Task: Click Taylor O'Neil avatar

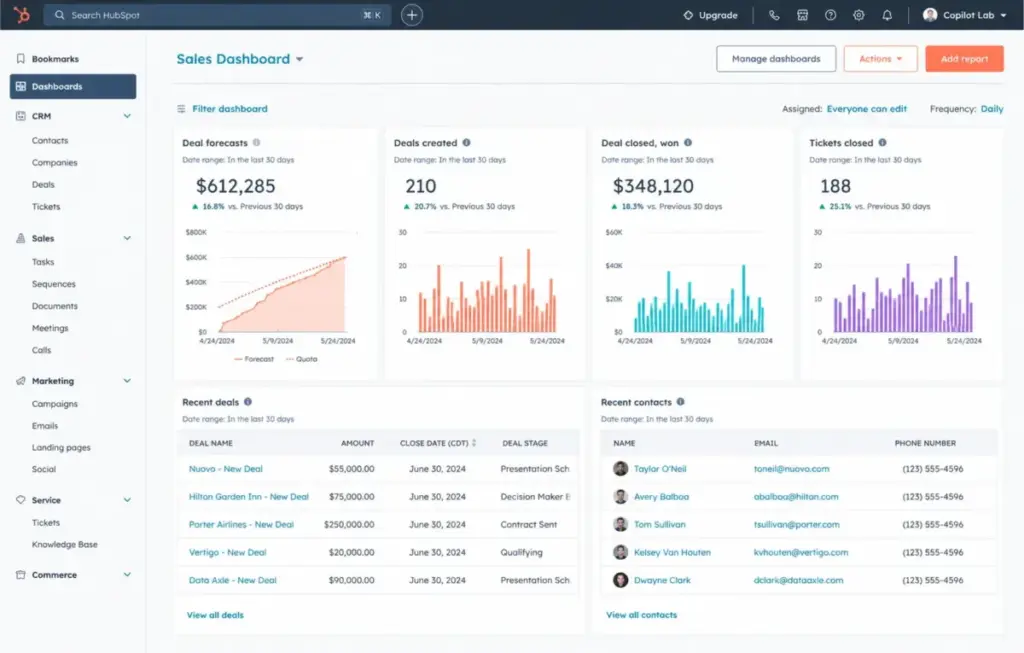Action: [620, 469]
